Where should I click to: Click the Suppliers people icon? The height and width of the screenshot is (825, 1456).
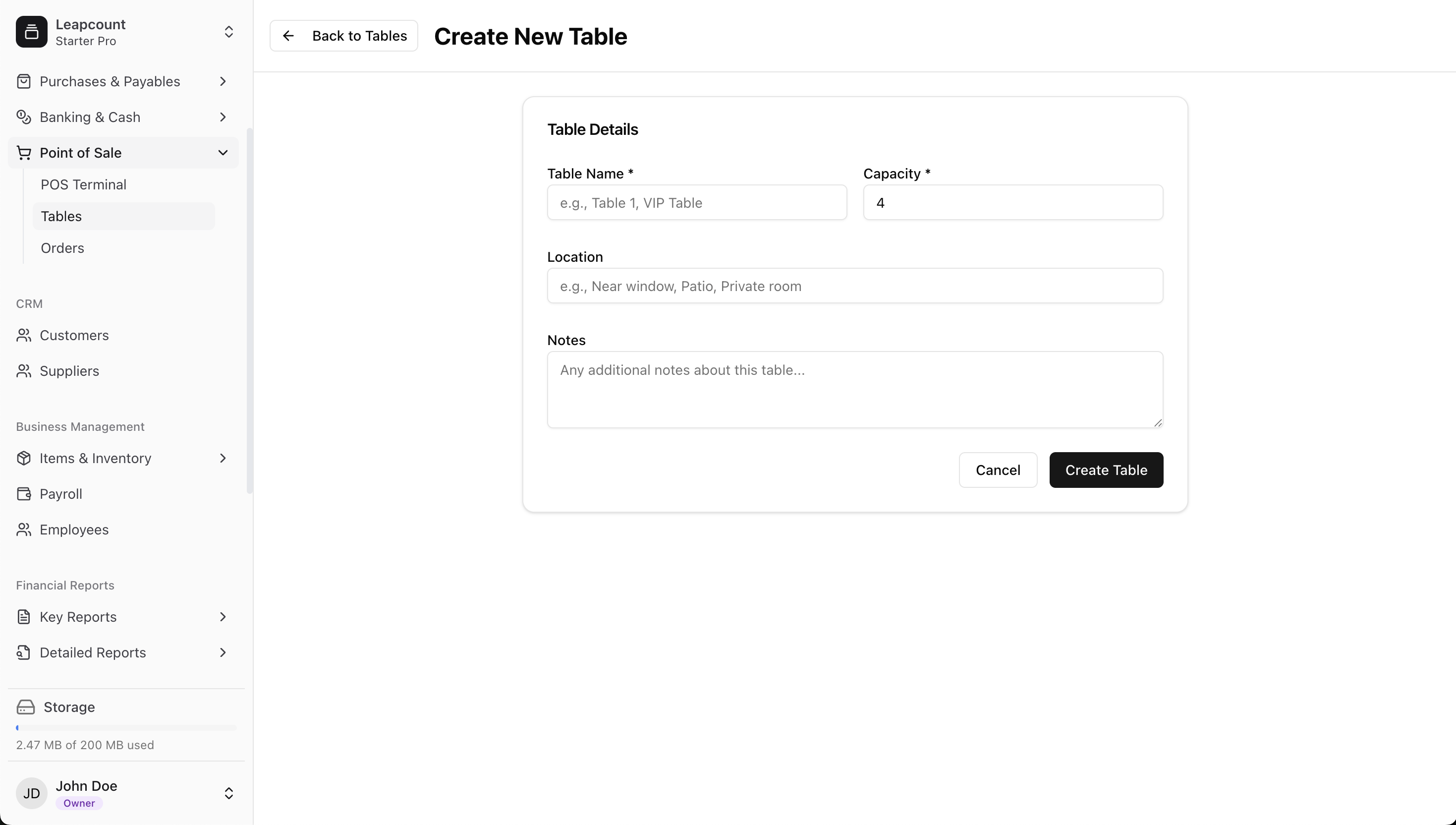[24, 371]
